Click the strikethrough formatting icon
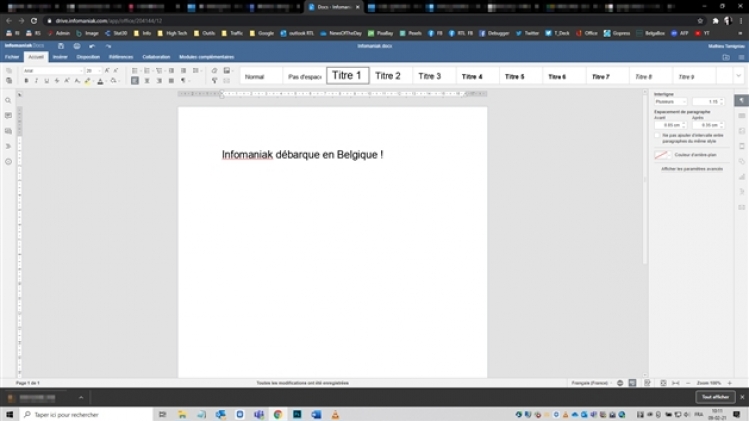The height and width of the screenshot is (421, 749). click(56, 81)
